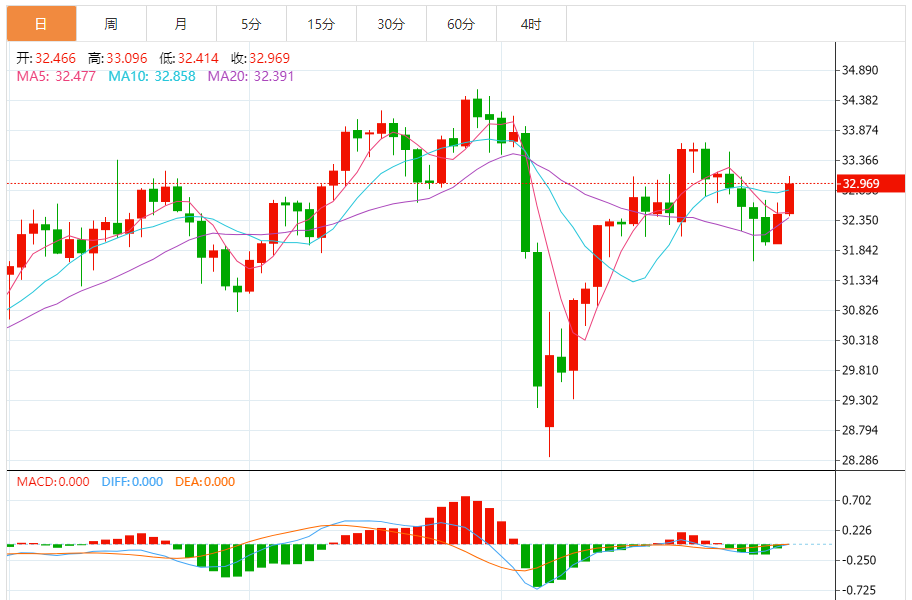912x600 pixels.
Task: Click the 31.334 price axis label
Action: pyautogui.click(x=860, y=280)
